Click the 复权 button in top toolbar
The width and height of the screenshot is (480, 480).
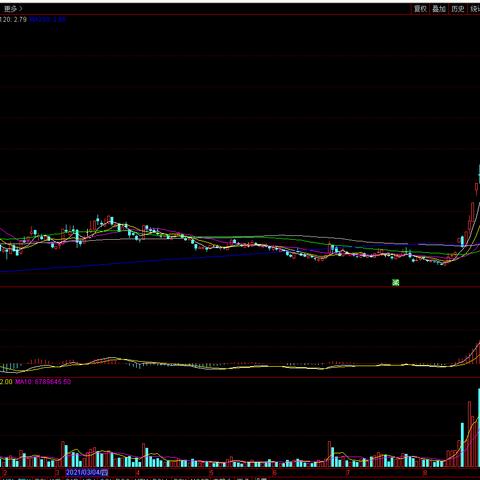pos(420,9)
